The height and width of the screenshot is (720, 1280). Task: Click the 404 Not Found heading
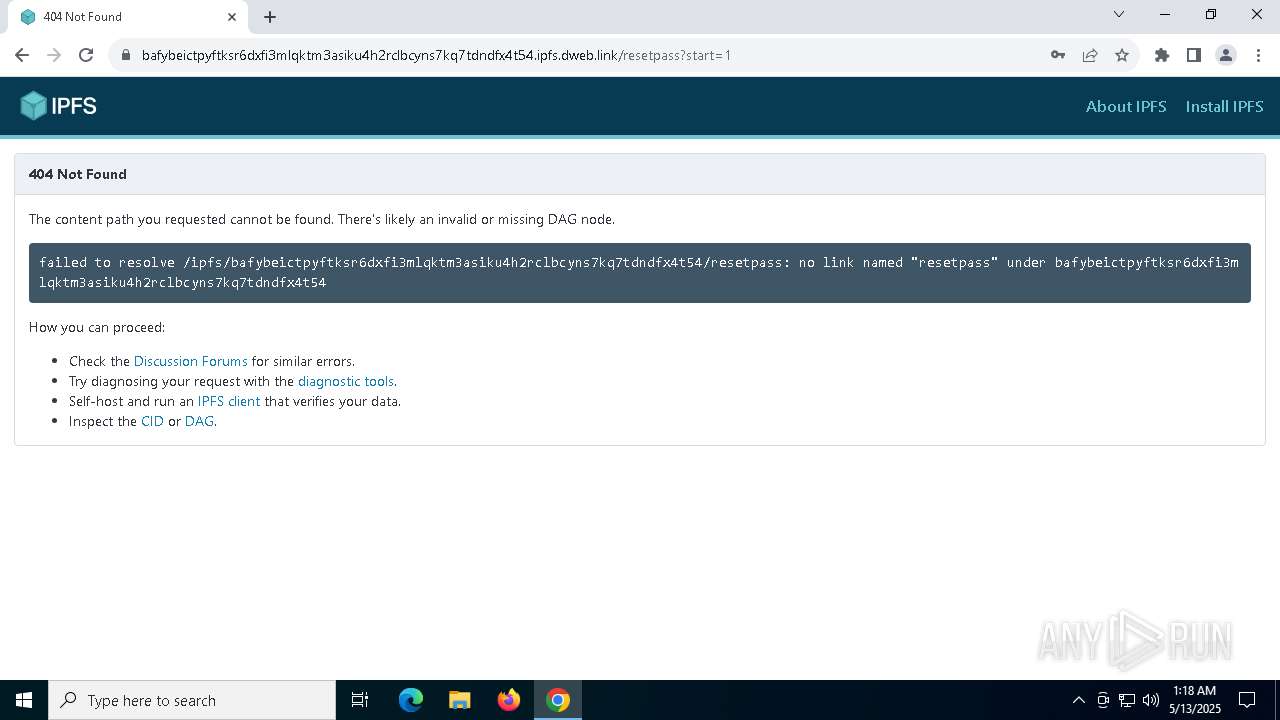[78, 174]
